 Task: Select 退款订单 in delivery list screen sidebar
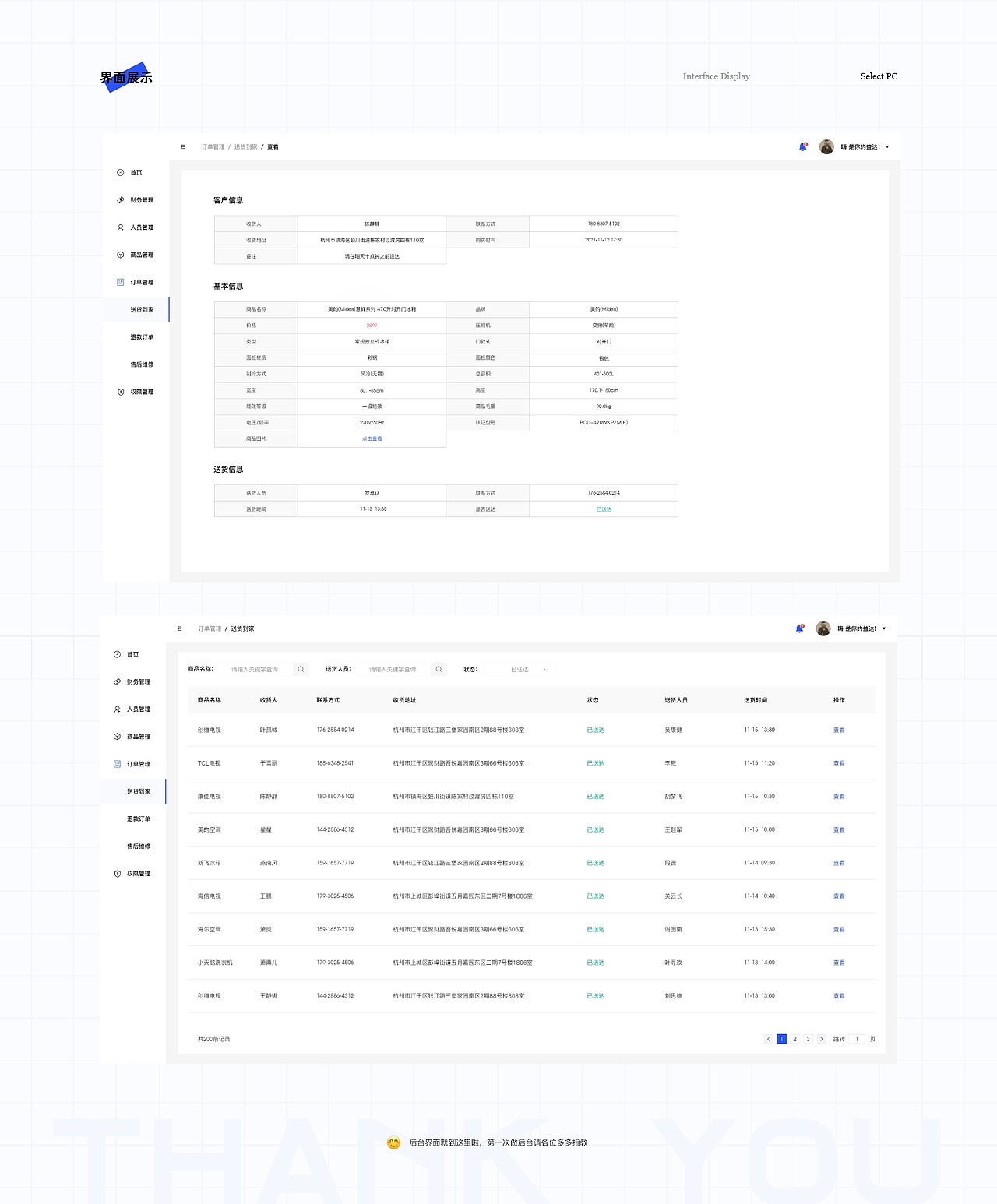pos(139,819)
